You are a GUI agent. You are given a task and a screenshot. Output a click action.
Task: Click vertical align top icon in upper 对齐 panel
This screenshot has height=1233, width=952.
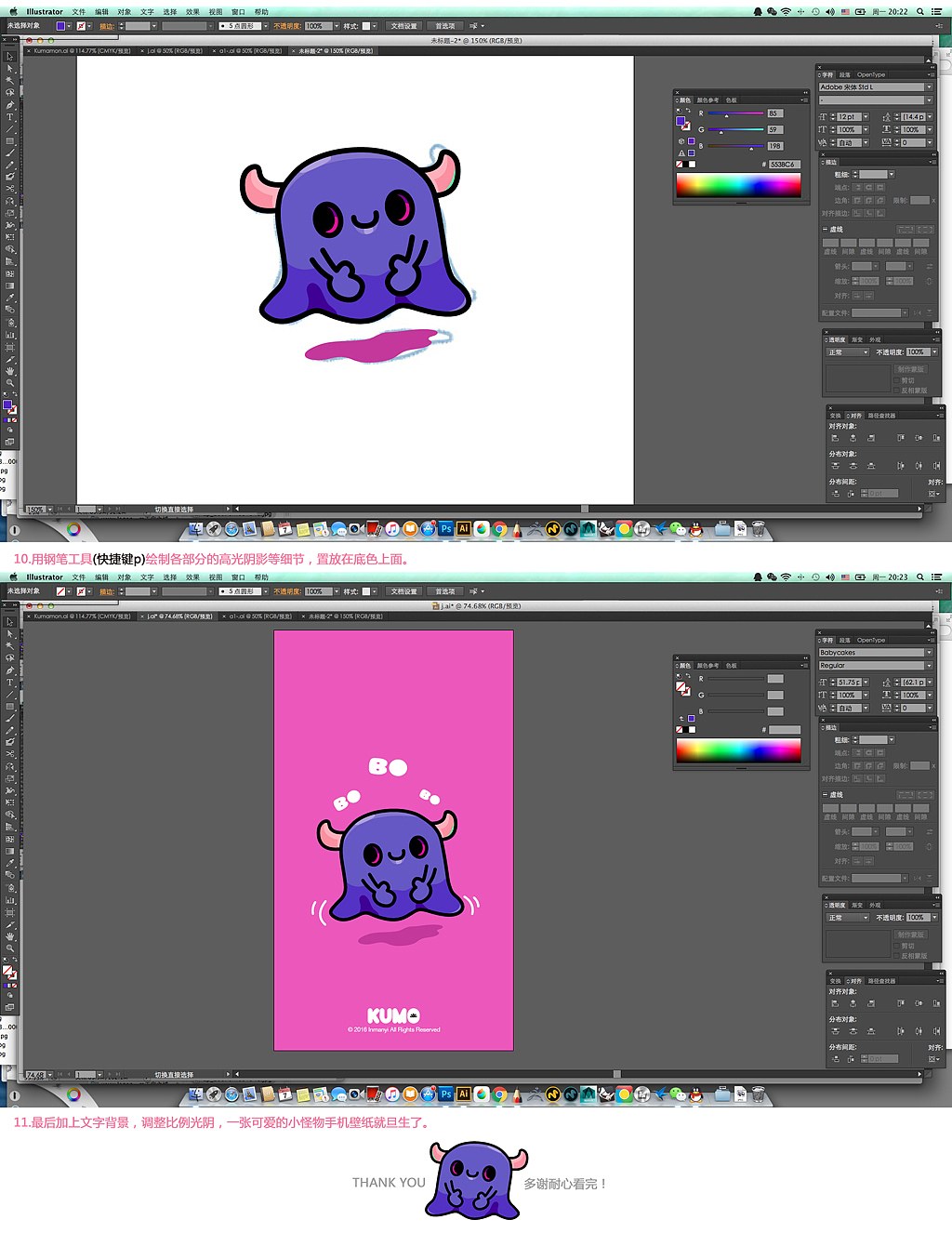pyautogui.click(x=900, y=438)
